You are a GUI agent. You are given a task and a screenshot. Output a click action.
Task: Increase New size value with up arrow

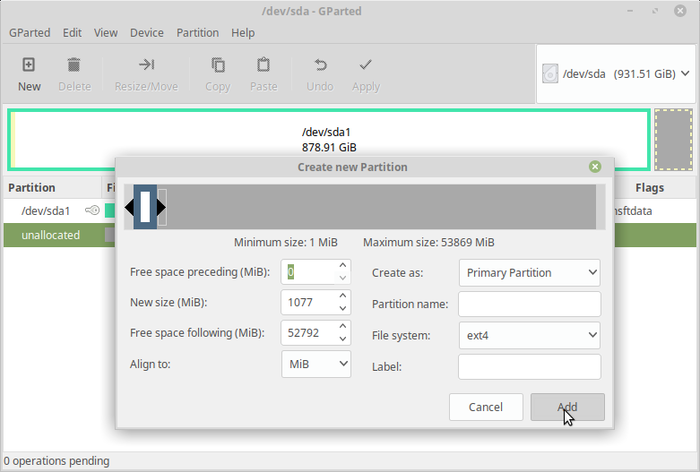click(x=343, y=296)
